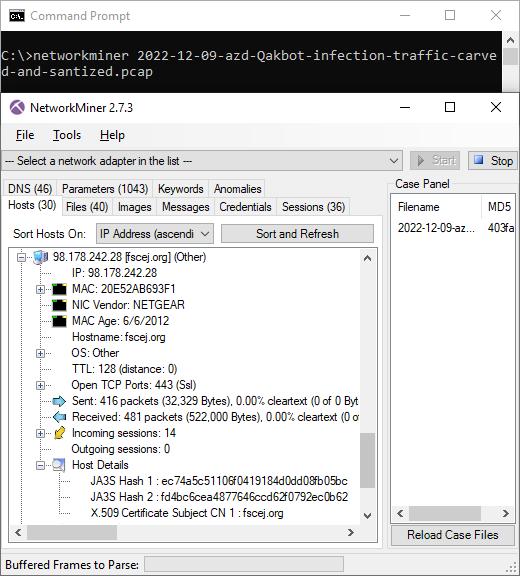Expand the MAC: 20E52AB693F1 node
Screen dimensions: 520x576
click(x=40, y=289)
